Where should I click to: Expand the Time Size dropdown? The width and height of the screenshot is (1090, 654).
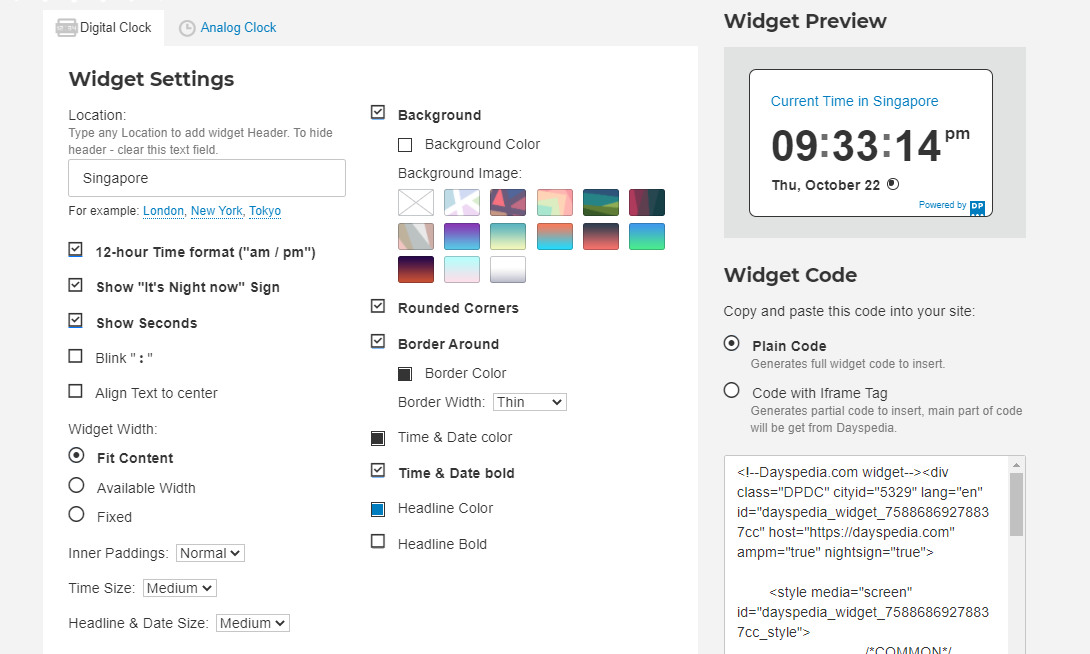(180, 588)
